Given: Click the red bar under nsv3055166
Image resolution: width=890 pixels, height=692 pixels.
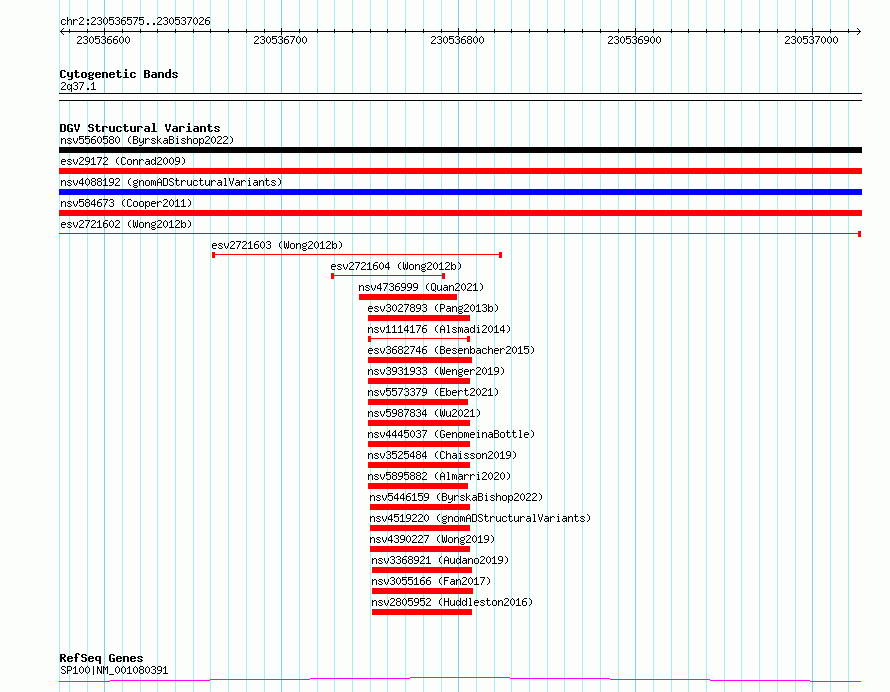Looking at the screenshot, I should click(422, 591).
